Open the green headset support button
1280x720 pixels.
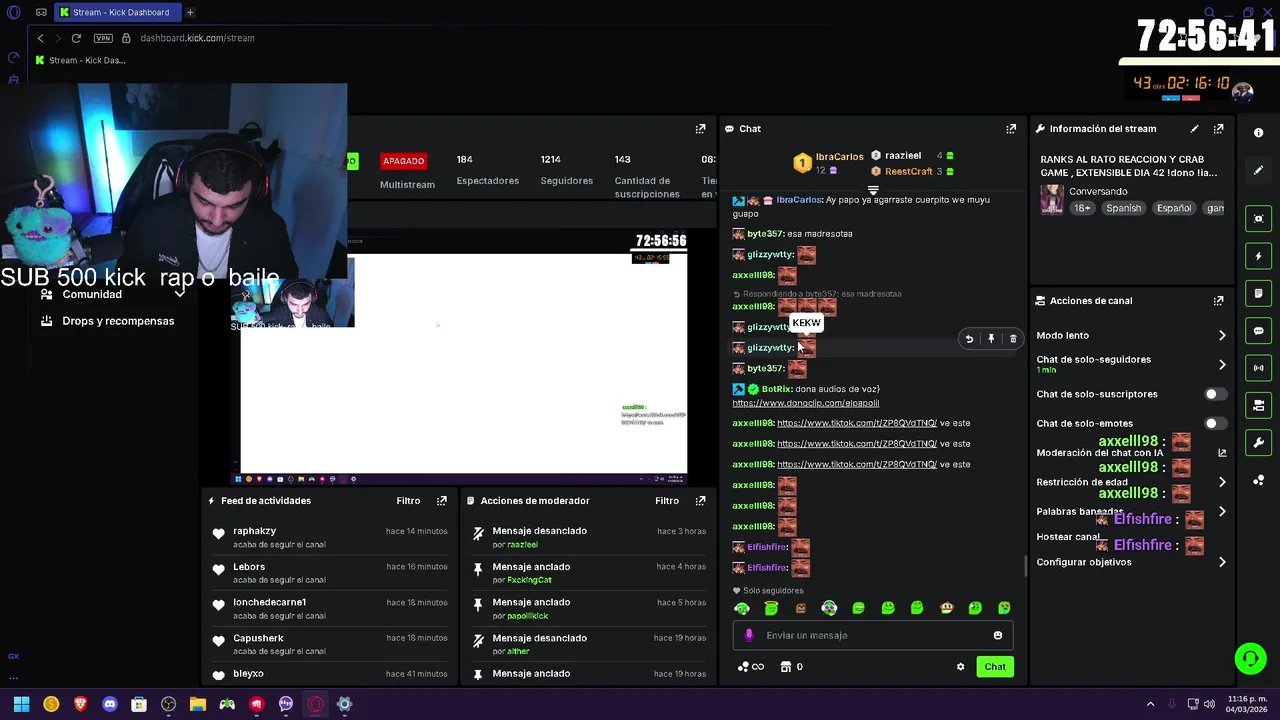click(x=1250, y=658)
